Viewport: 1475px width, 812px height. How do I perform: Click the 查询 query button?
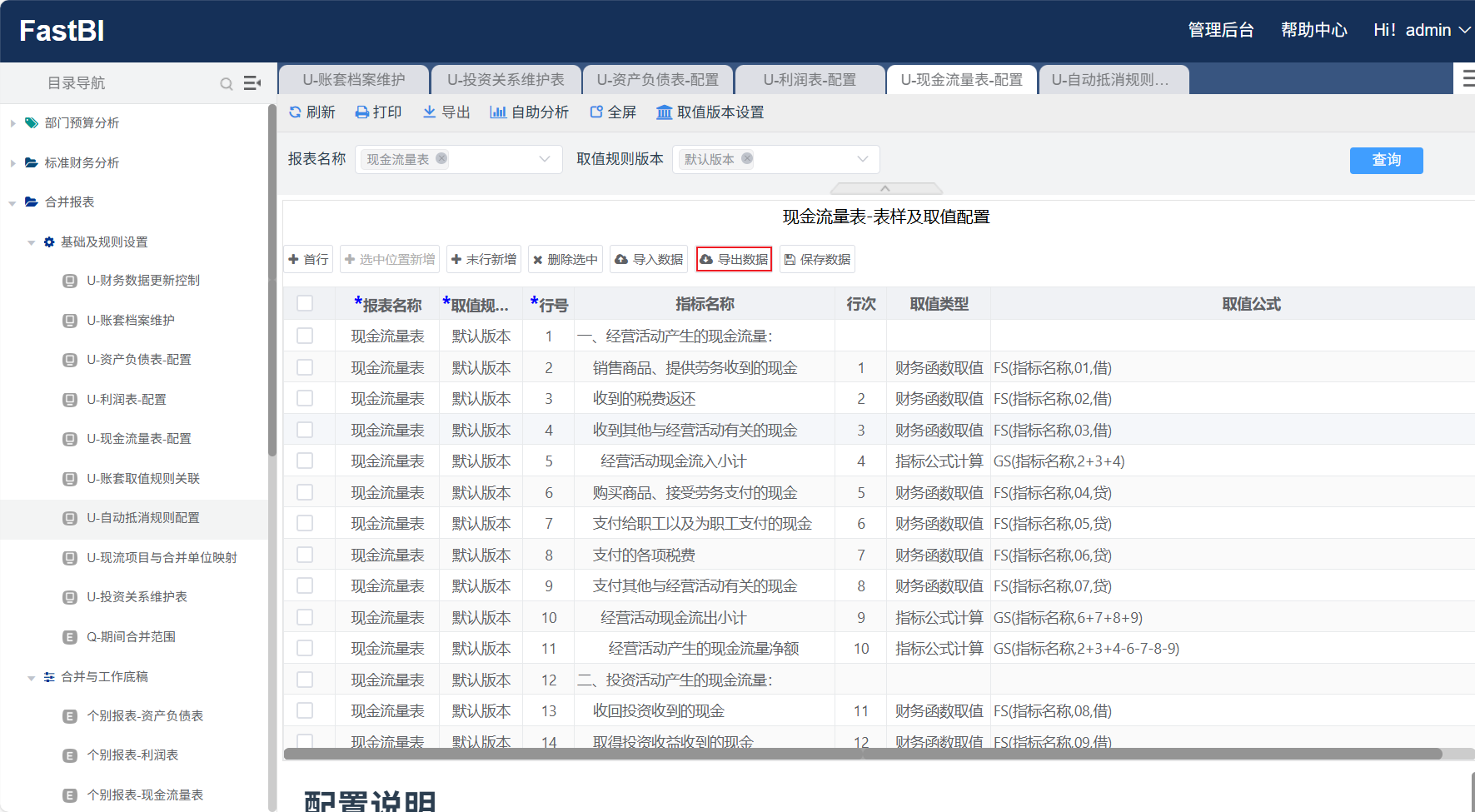(x=1386, y=160)
